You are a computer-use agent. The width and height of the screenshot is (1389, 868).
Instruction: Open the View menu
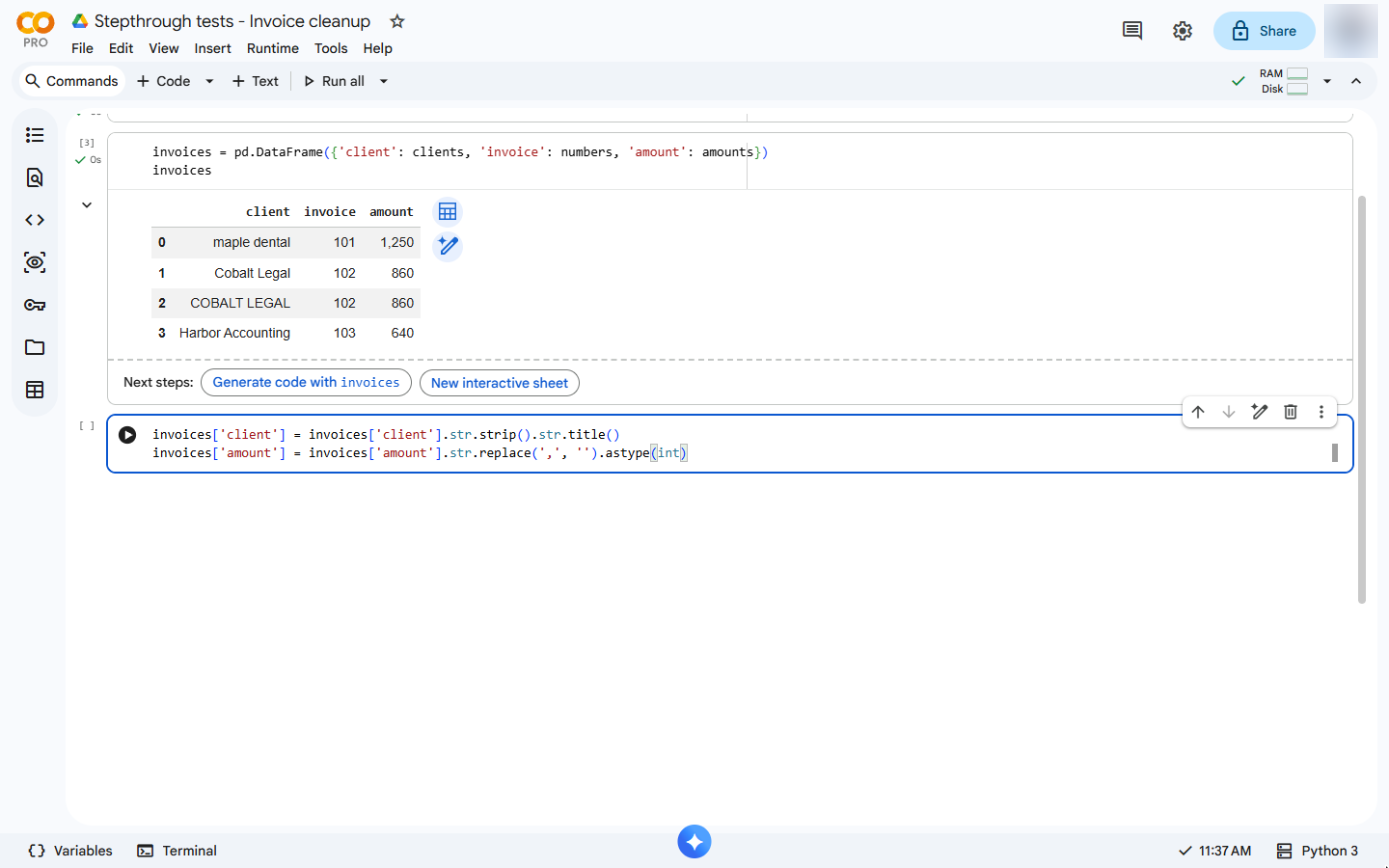pyautogui.click(x=164, y=48)
